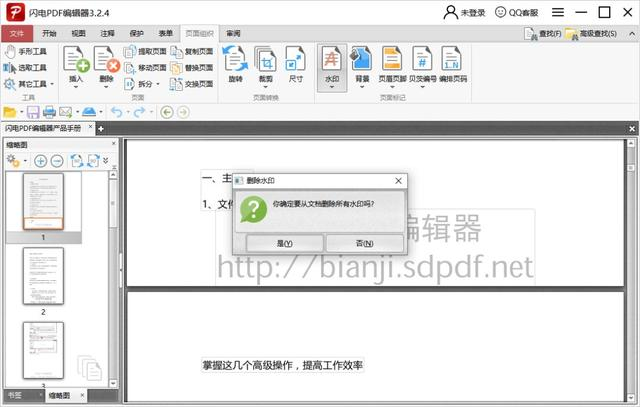
Task: Click the 贝茨编号 Bates numbering icon
Action: (x=422, y=60)
